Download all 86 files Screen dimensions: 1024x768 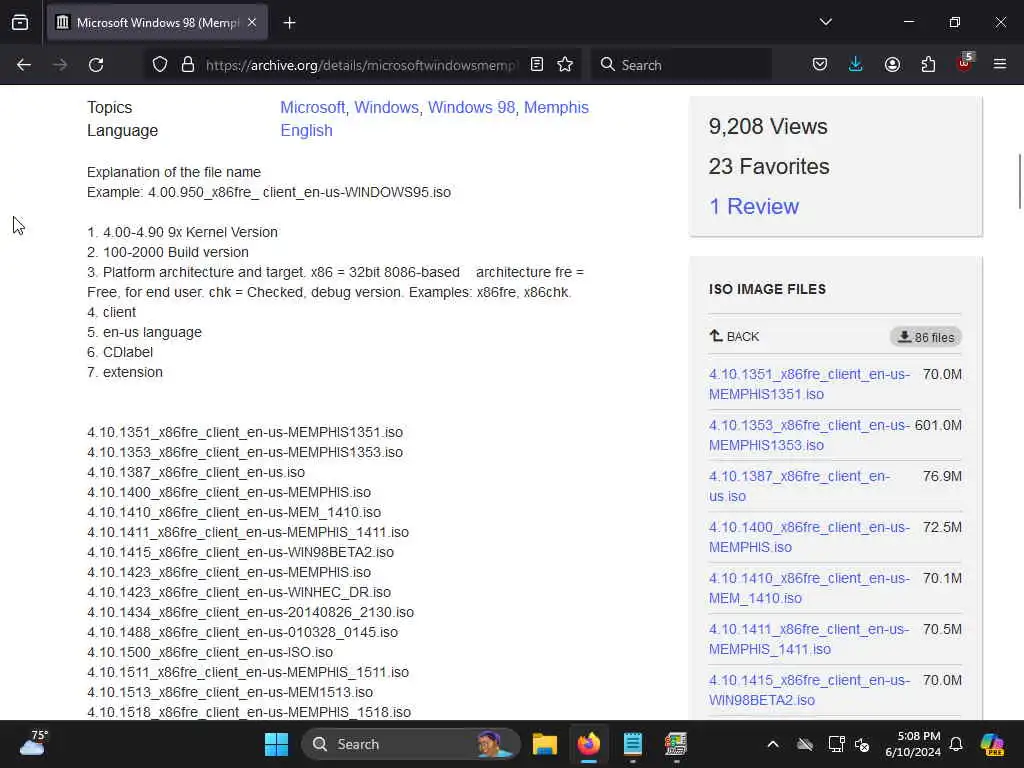click(x=926, y=337)
